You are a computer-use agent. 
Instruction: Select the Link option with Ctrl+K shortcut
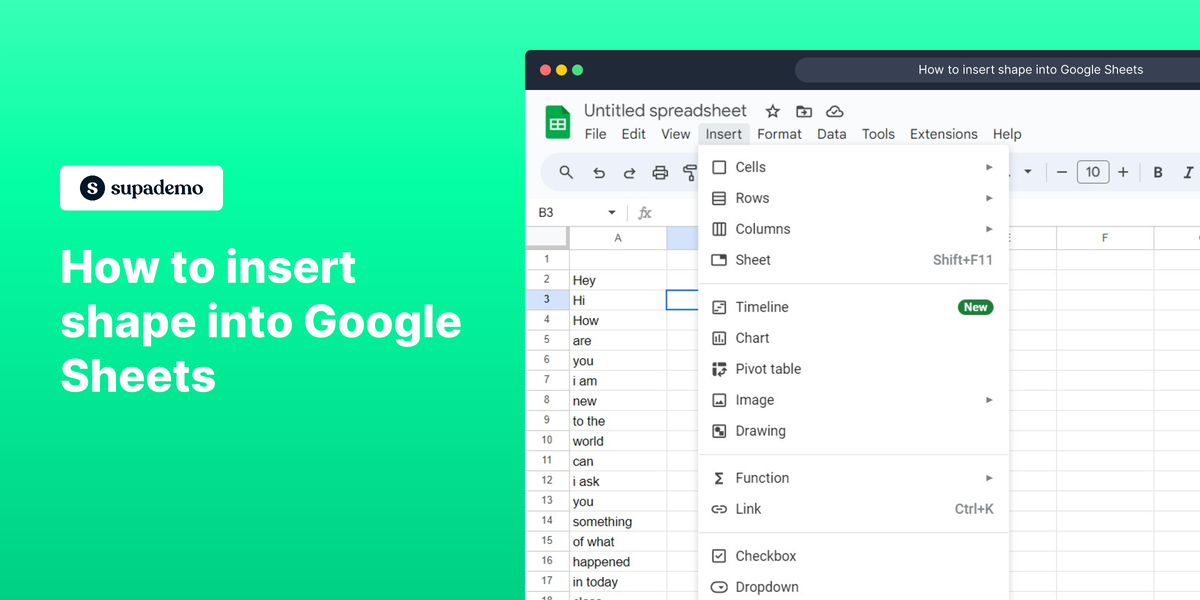point(747,509)
